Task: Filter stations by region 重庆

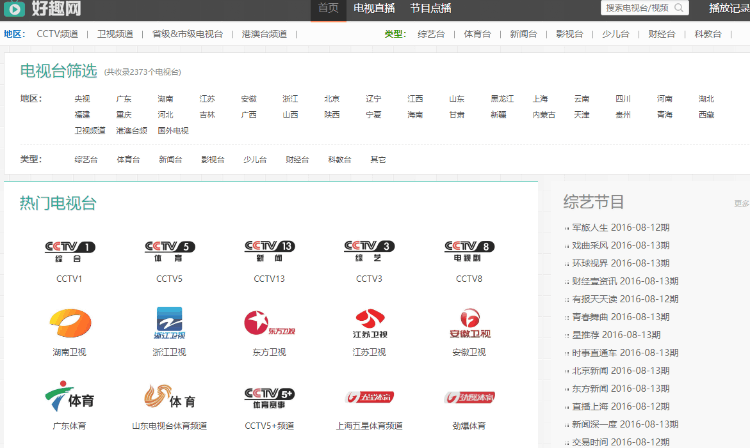Action: (124, 115)
